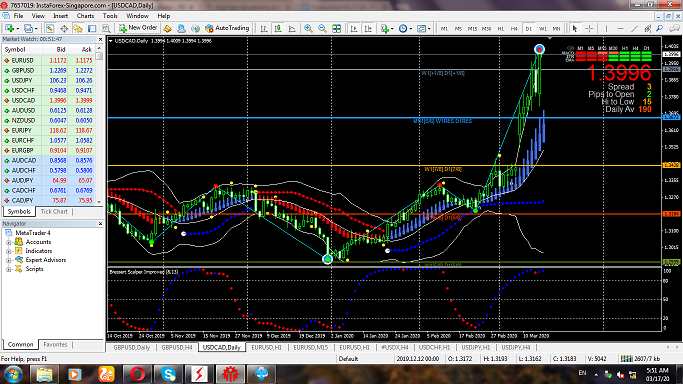This screenshot has width=683, height=384.
Task: Toggle the AutoTrading button
Action: coord(227,28)
